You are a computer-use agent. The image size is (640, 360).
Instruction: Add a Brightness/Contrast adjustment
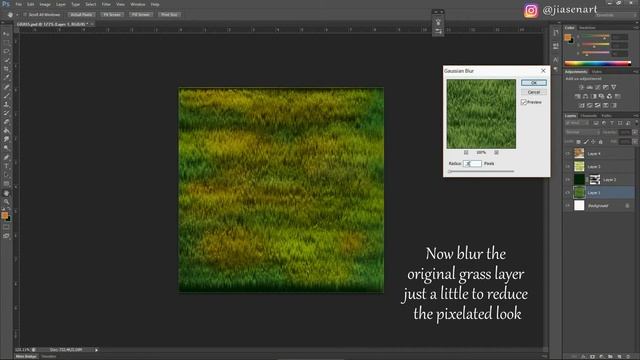[582, 87]
